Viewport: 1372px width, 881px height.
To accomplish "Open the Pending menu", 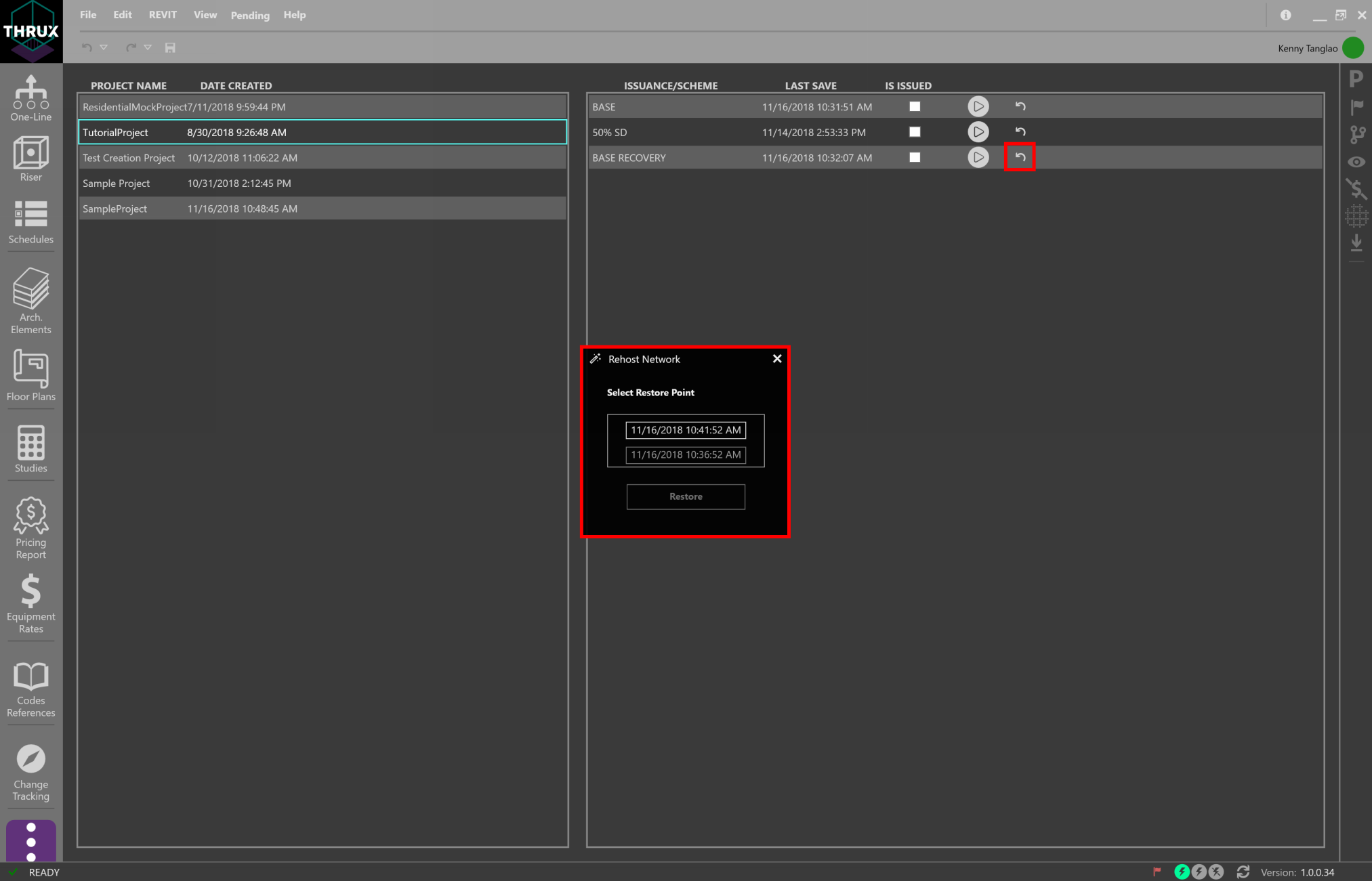I will coord(249,15).
